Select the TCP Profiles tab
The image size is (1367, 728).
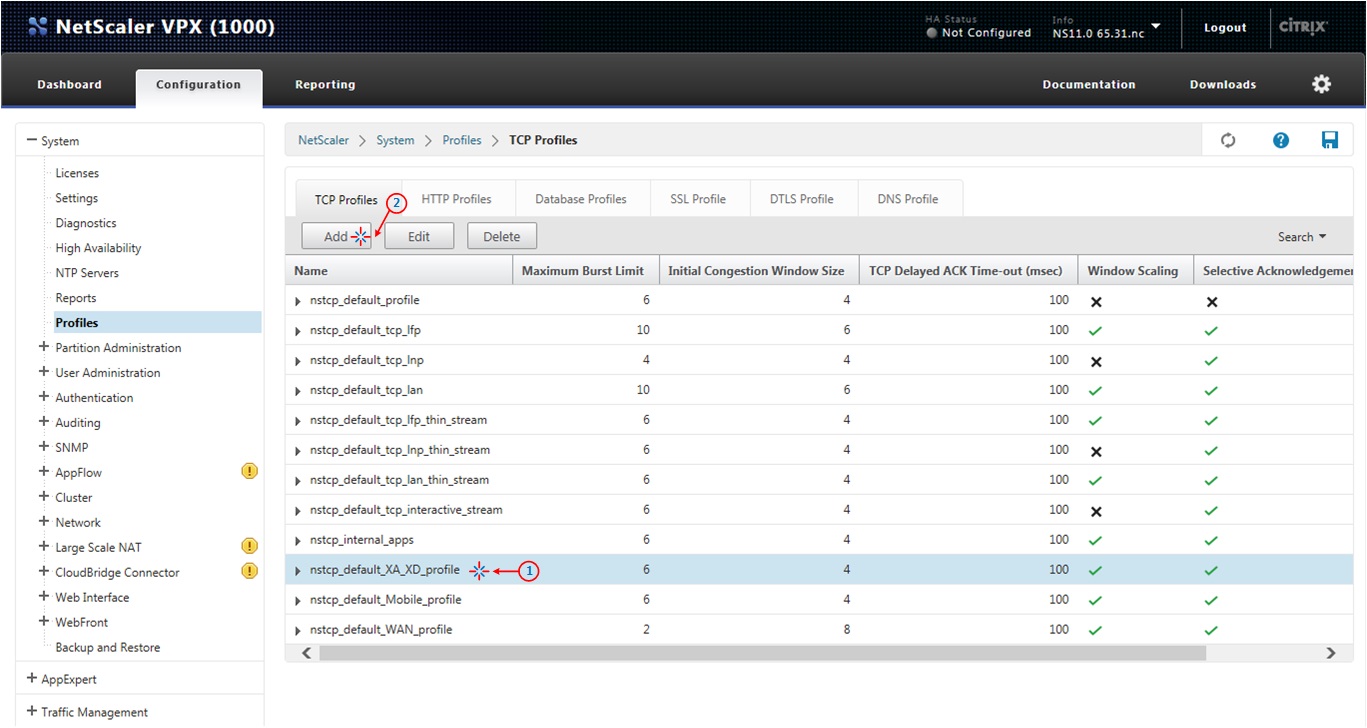(x=346, y=200)
